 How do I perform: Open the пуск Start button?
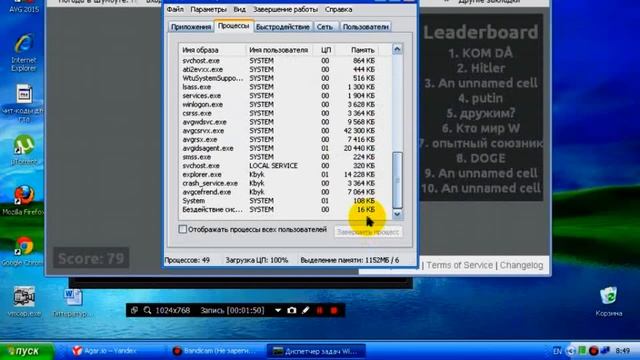[27, 351]
